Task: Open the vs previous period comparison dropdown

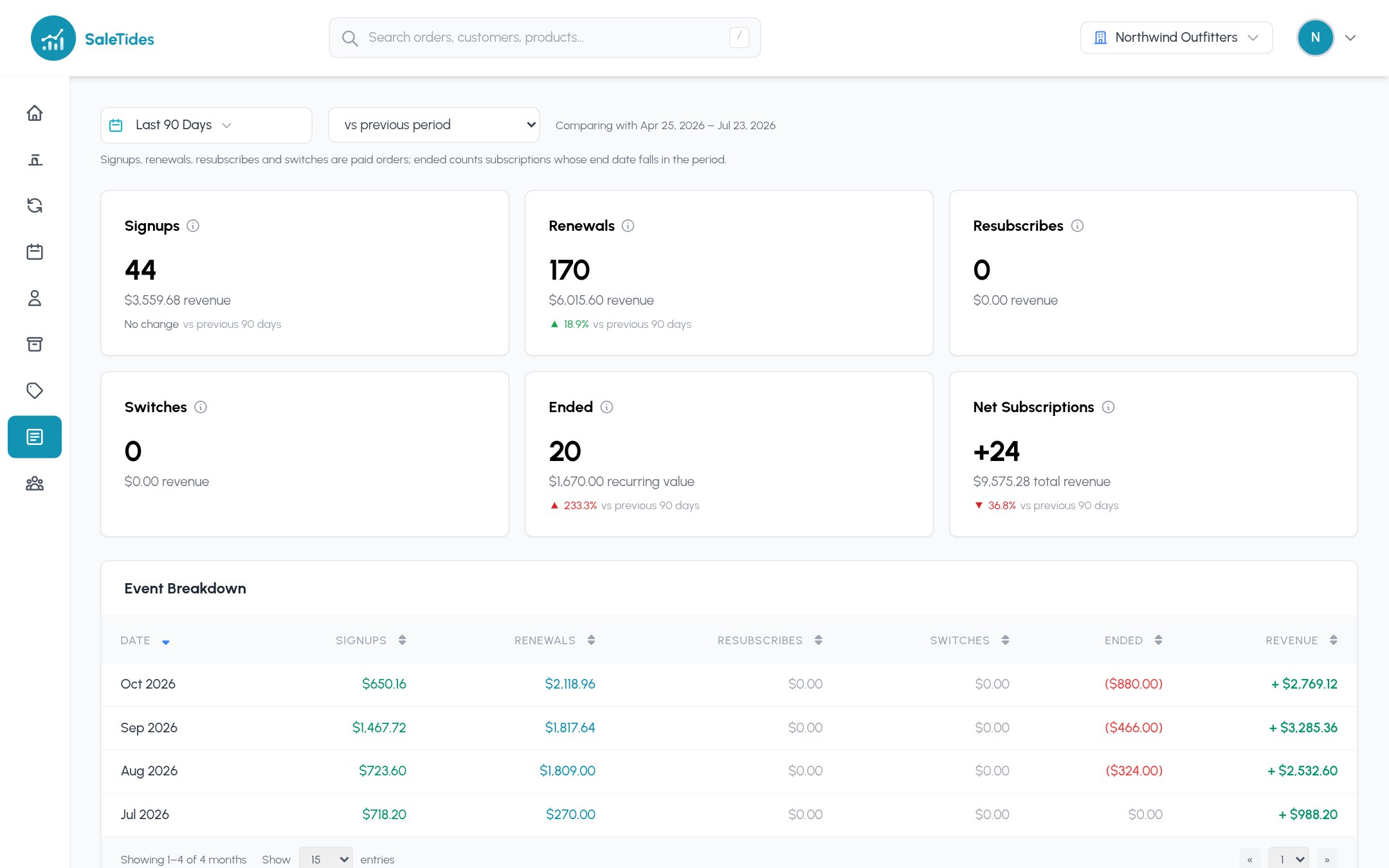Action: tap(434, 125)
